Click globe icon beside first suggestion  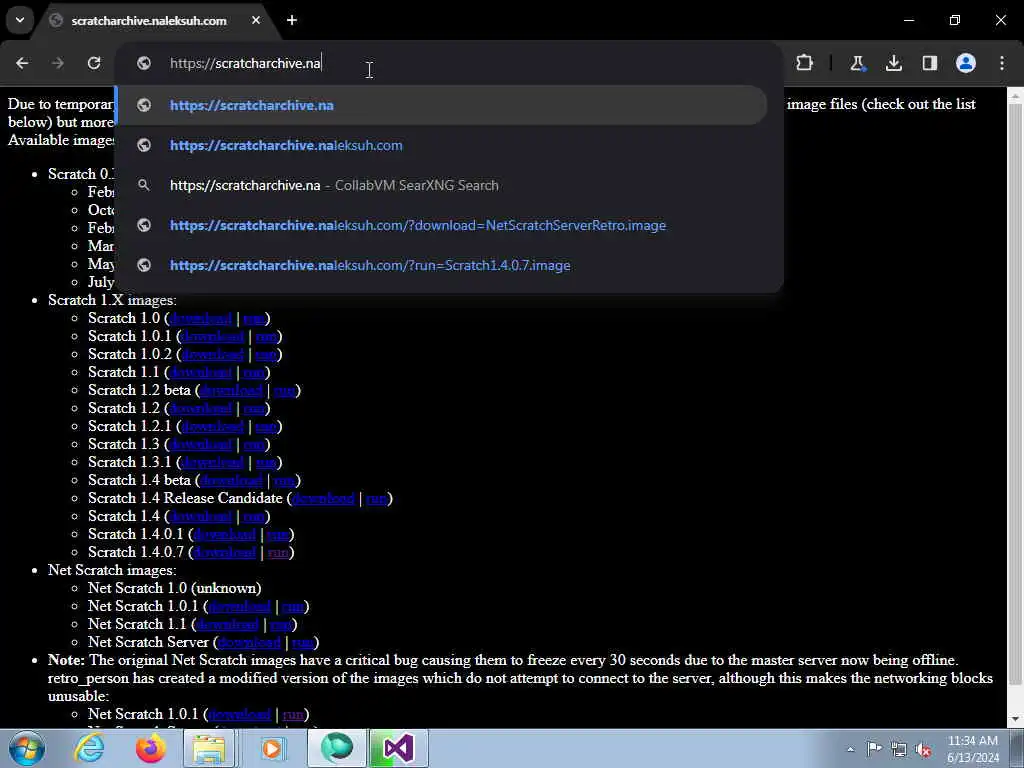tap(144, 105)
